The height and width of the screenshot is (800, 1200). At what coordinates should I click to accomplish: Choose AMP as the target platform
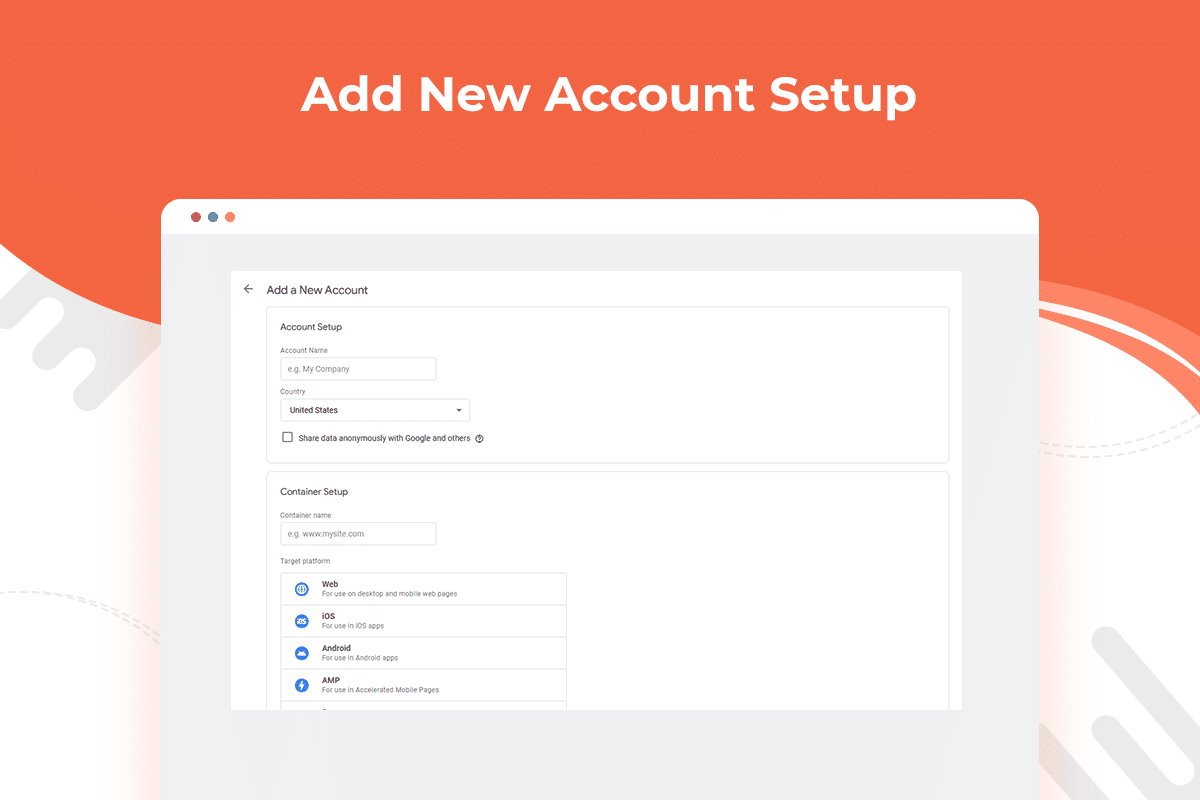(x=423, y=684)
